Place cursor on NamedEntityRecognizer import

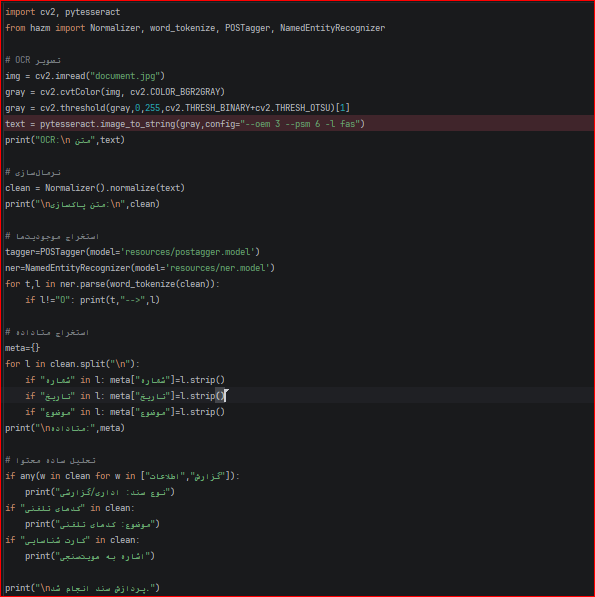(x=332, y=28)
